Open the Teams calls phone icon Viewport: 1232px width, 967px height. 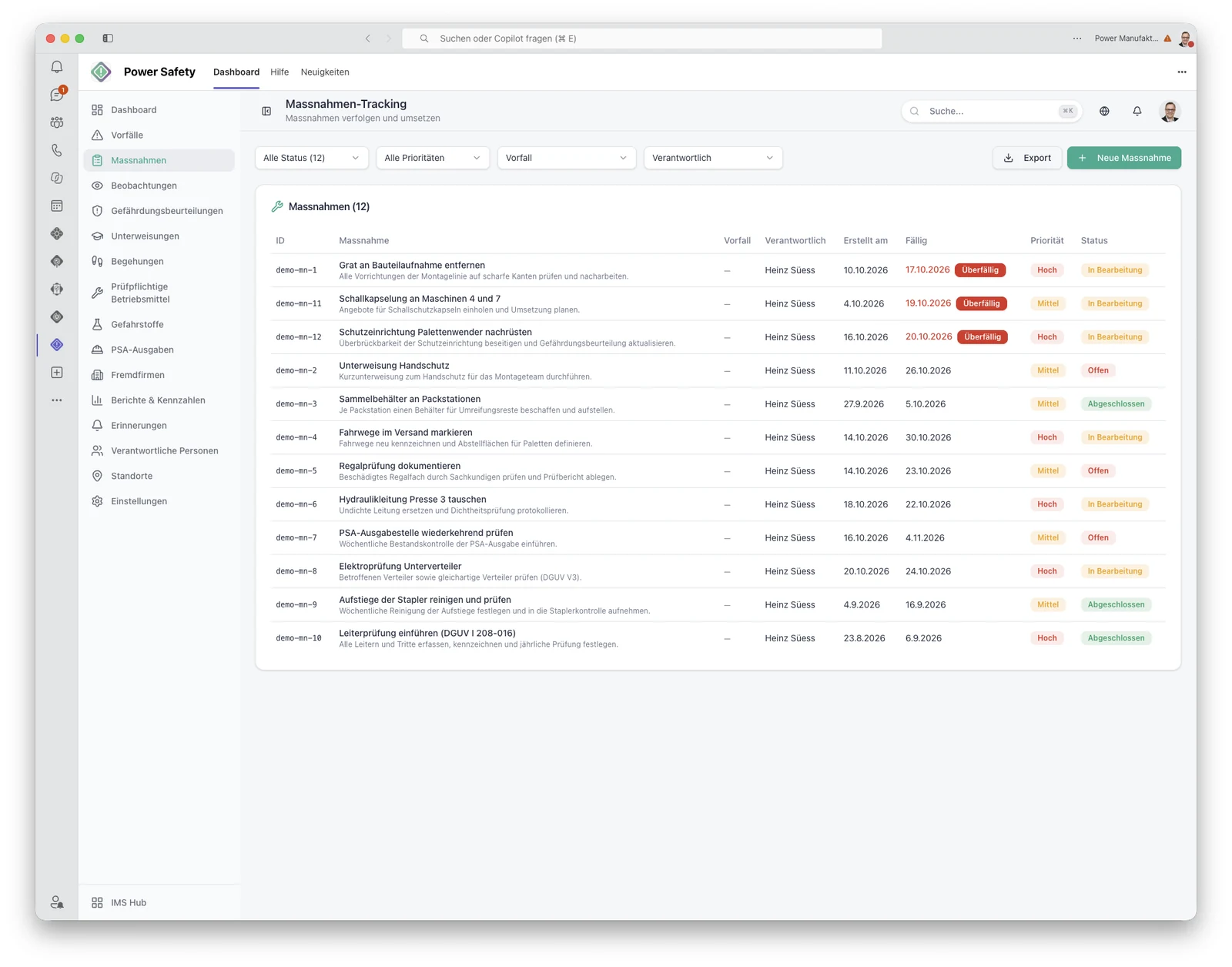[x=57, y=150]
